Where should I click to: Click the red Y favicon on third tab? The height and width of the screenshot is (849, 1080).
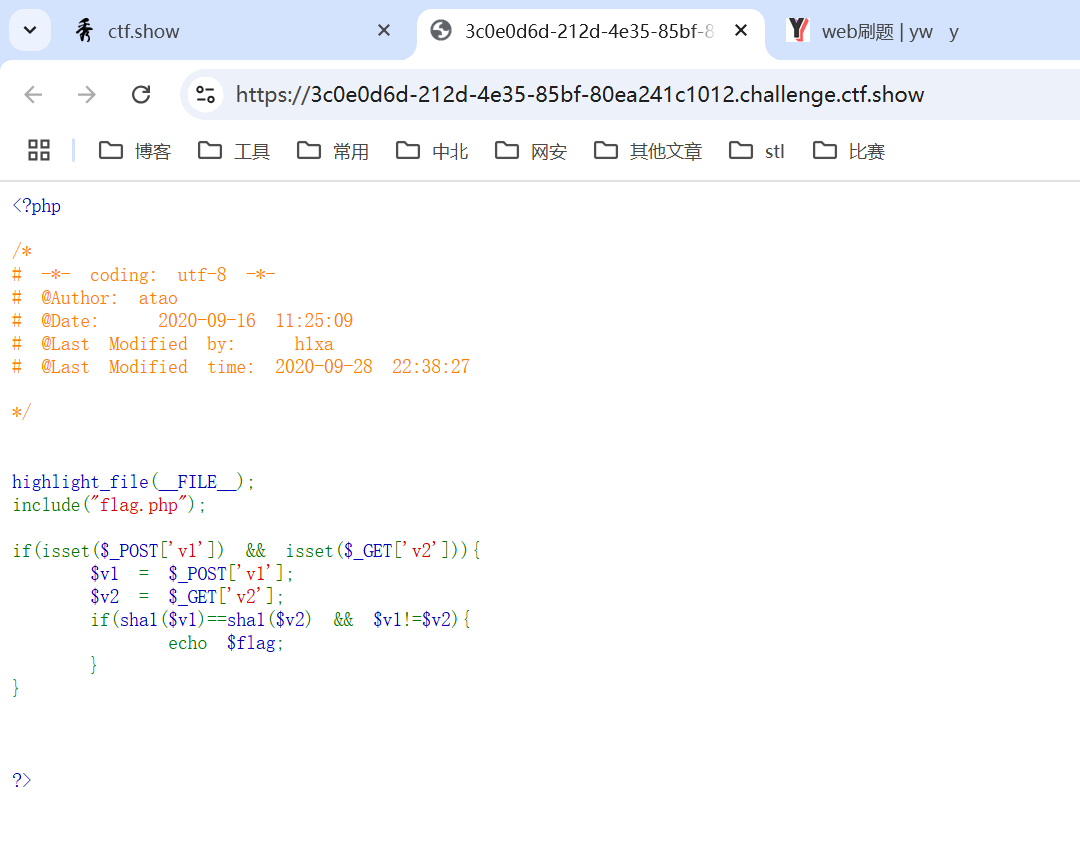[x=798, y=30]
